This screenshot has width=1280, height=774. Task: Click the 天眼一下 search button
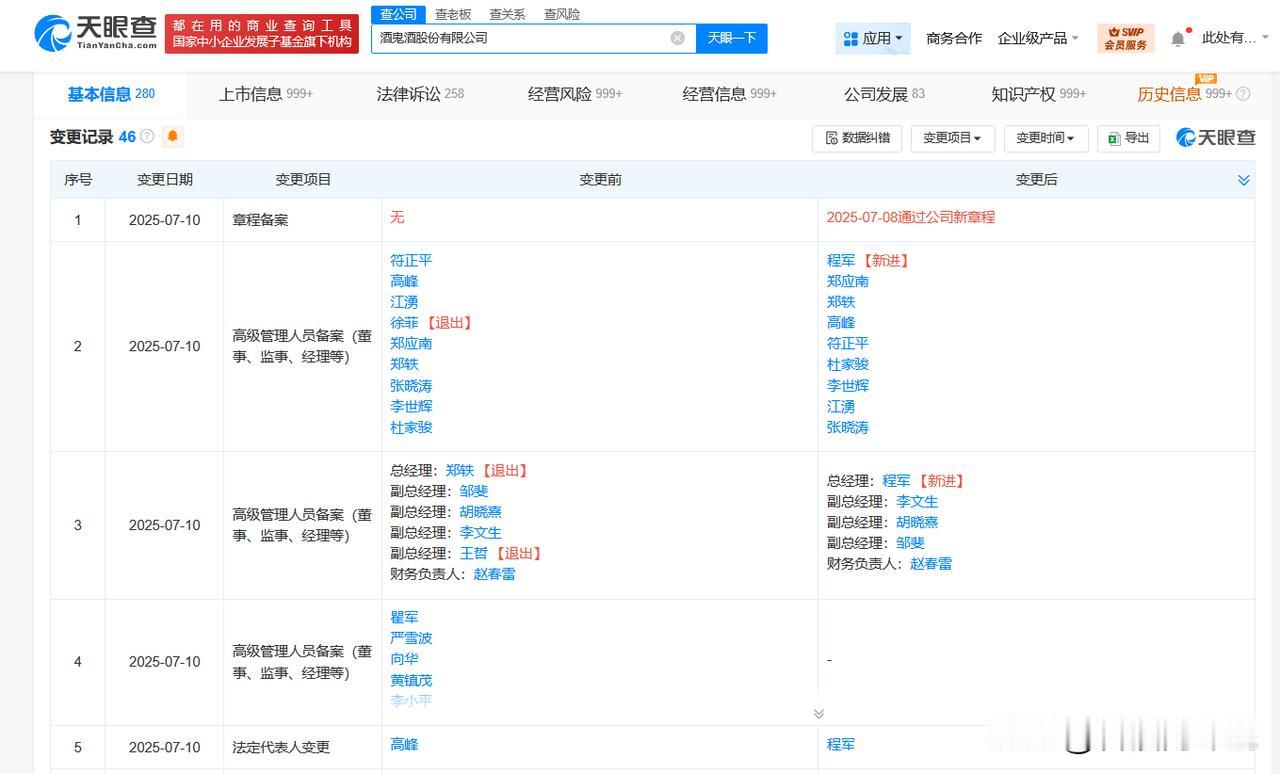coord(732,38)
